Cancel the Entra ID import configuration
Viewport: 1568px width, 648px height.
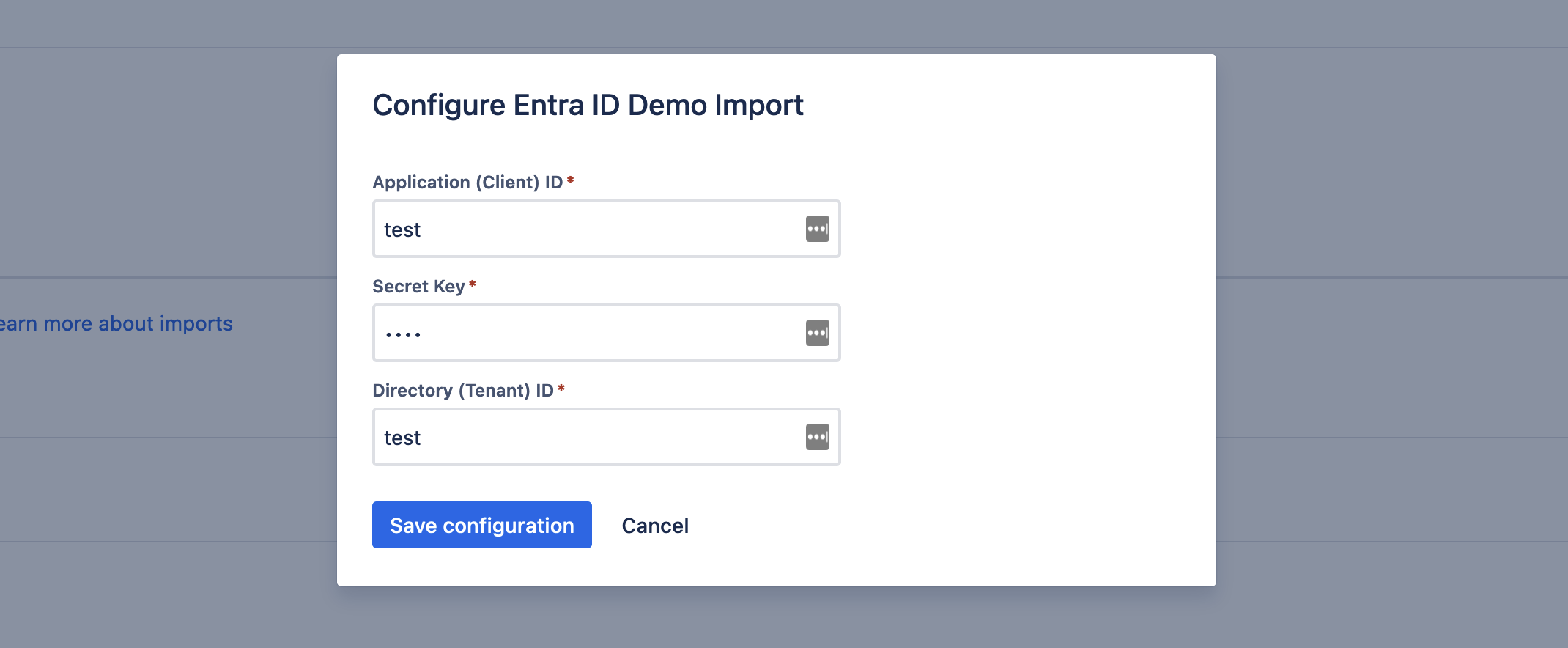[655, 526]
